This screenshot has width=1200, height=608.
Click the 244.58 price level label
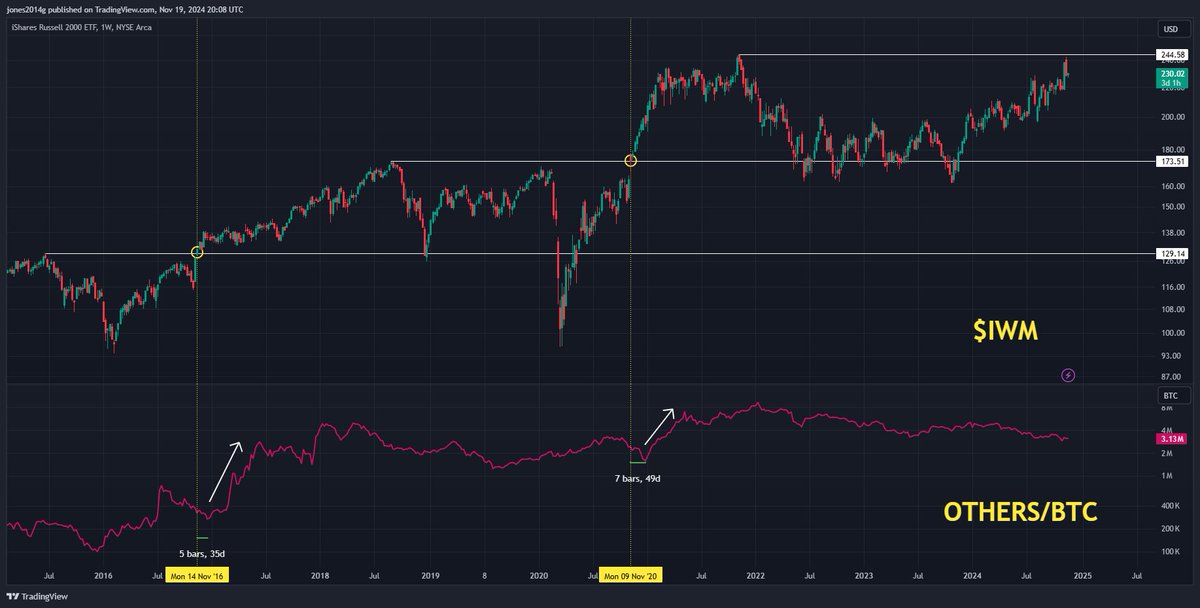click(1172, 54)
